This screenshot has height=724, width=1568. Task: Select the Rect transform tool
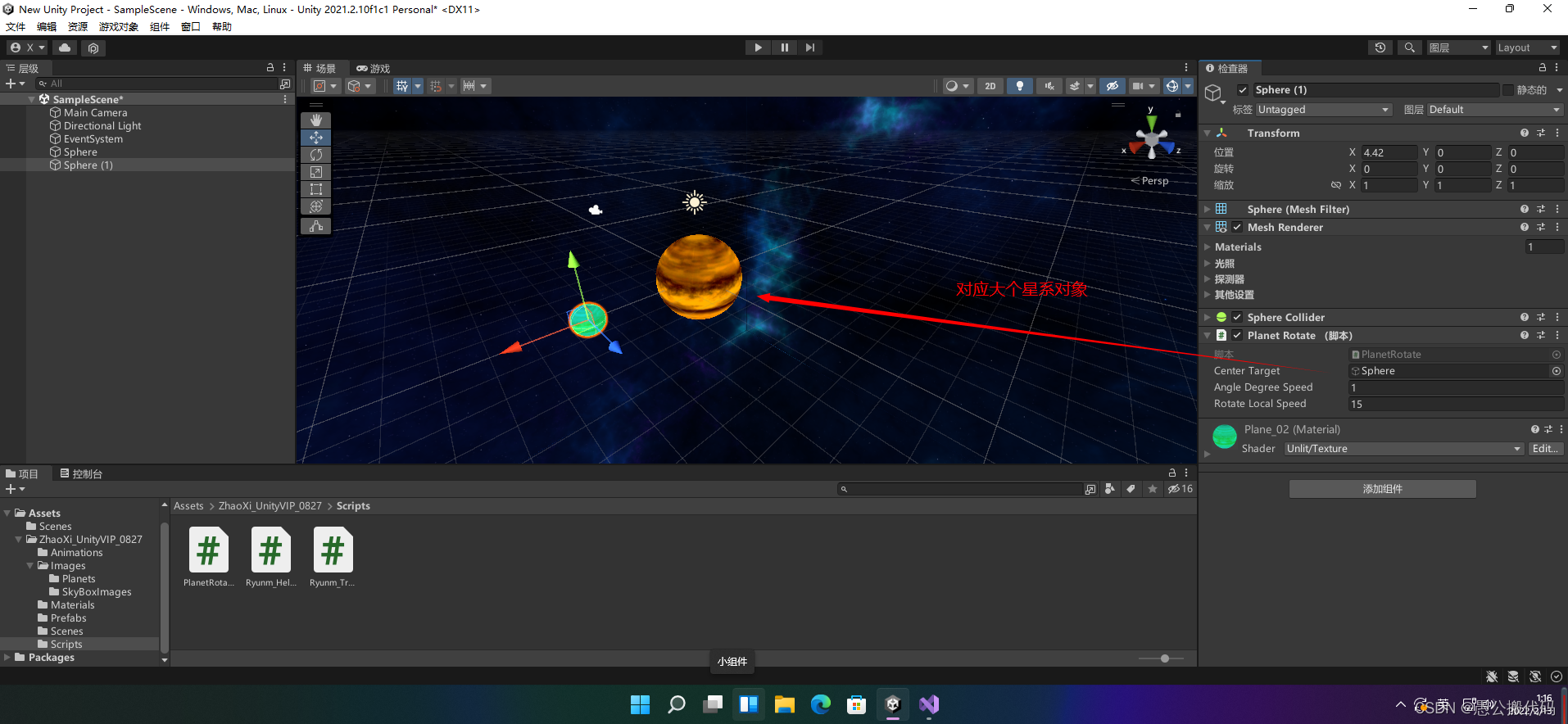[x=315, y=189]
